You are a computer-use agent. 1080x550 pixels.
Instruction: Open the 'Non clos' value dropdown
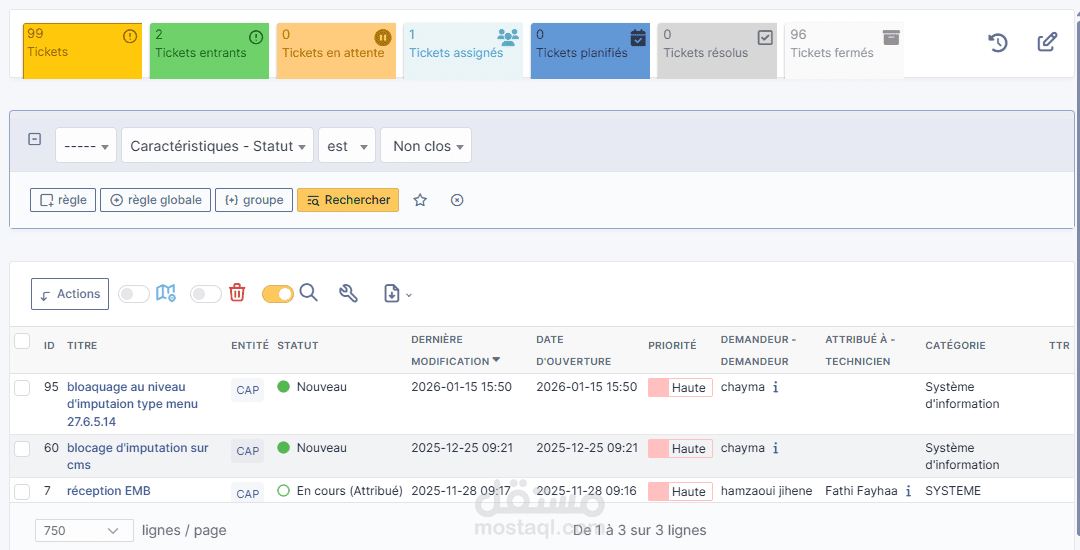pos(426,145)
